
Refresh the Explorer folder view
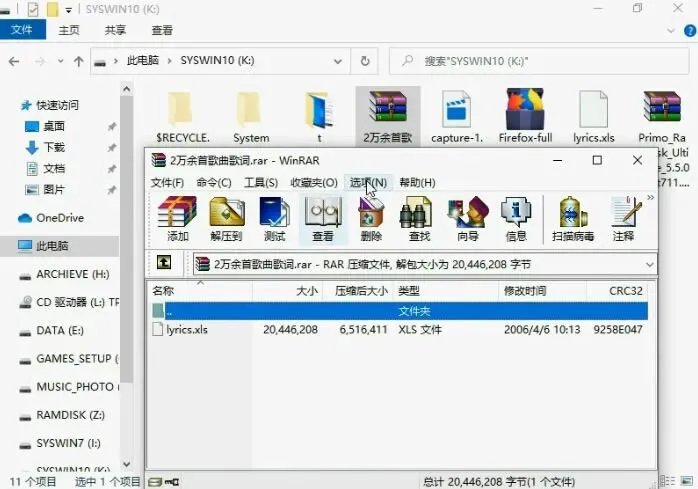365,61
